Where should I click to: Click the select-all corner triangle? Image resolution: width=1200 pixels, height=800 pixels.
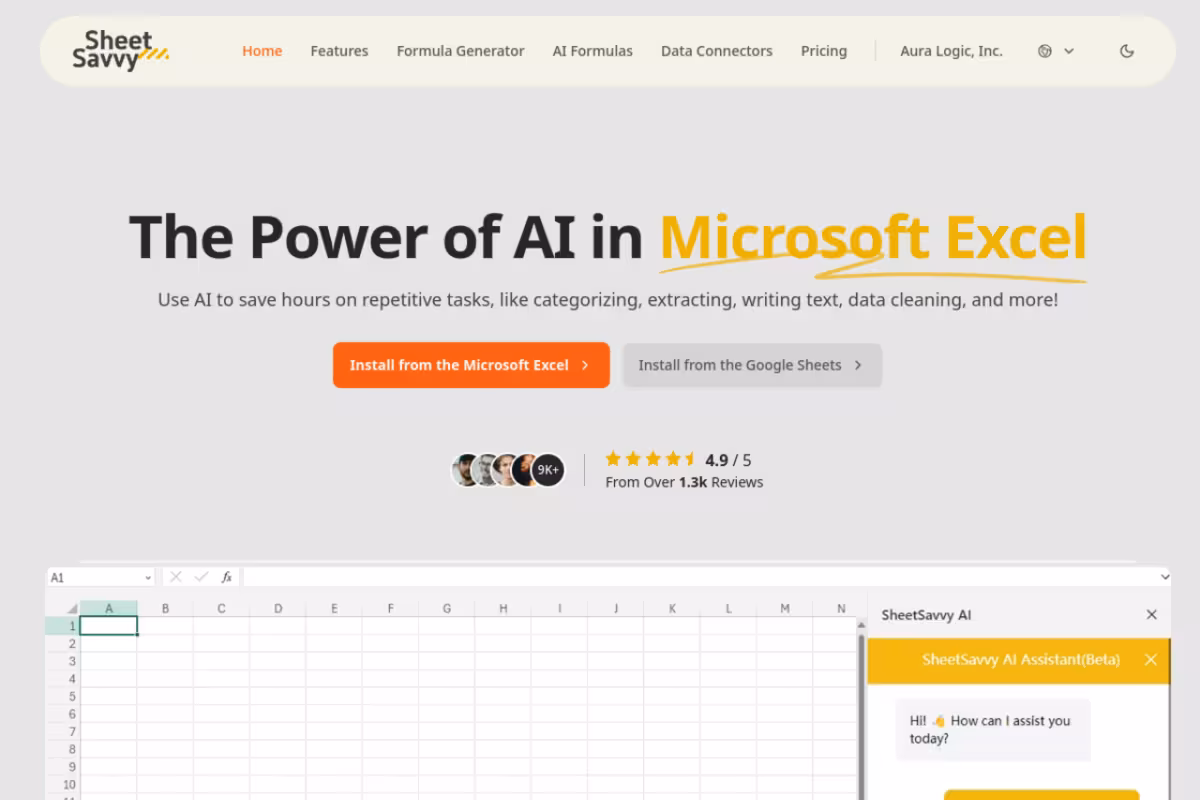(x=72, y=608)
